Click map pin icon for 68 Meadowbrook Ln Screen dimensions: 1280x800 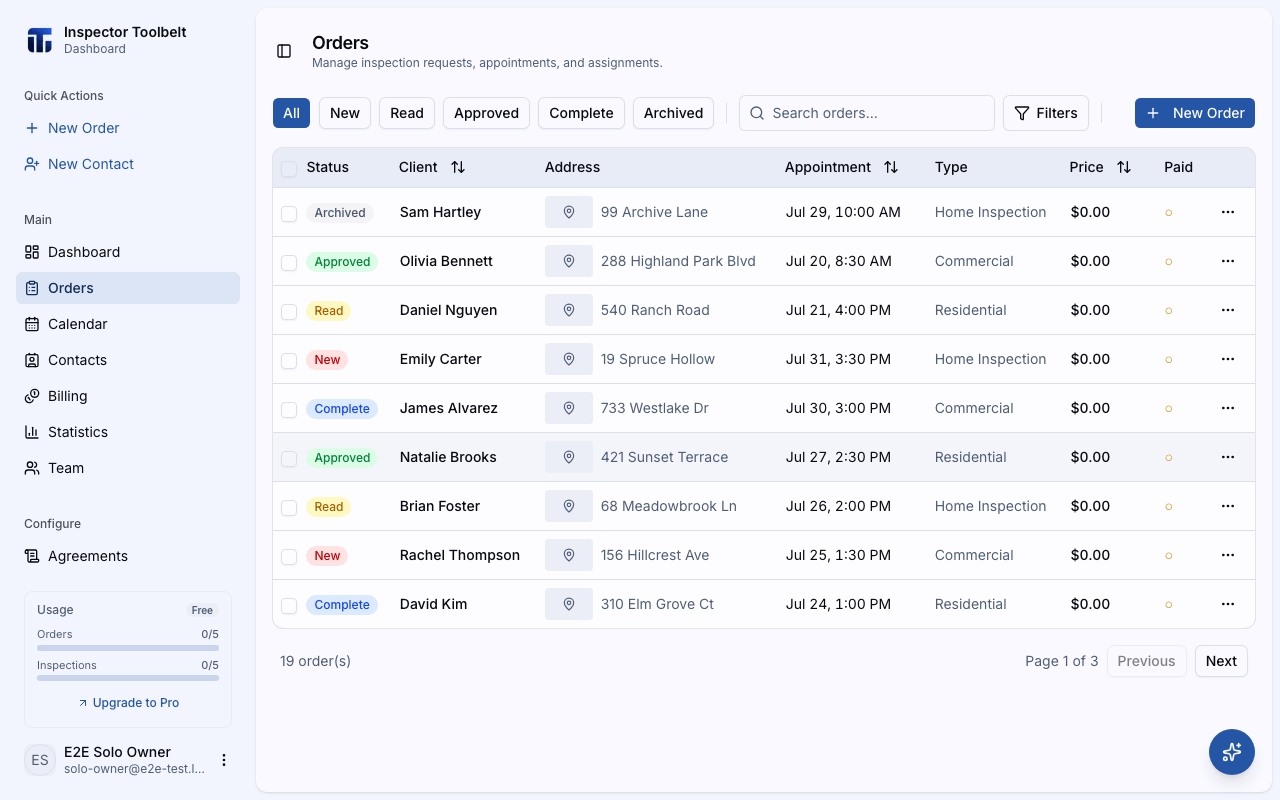pos(569,506)
